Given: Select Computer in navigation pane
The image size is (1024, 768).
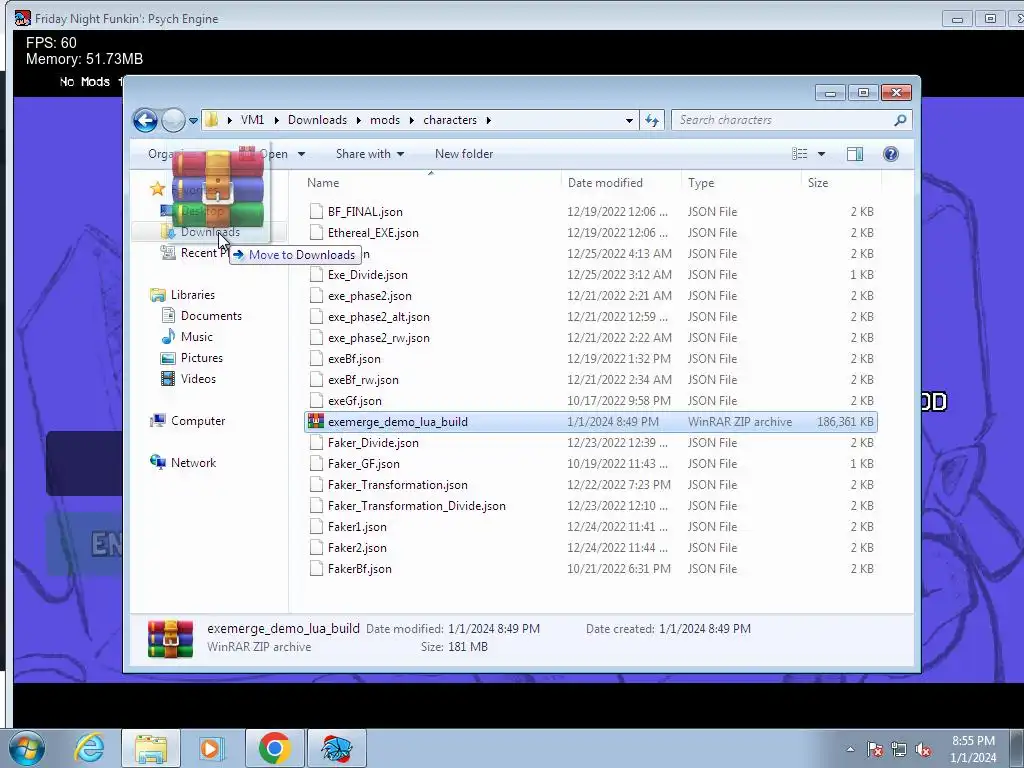Looking at the screenshot, I should click(x=198, y=421).
